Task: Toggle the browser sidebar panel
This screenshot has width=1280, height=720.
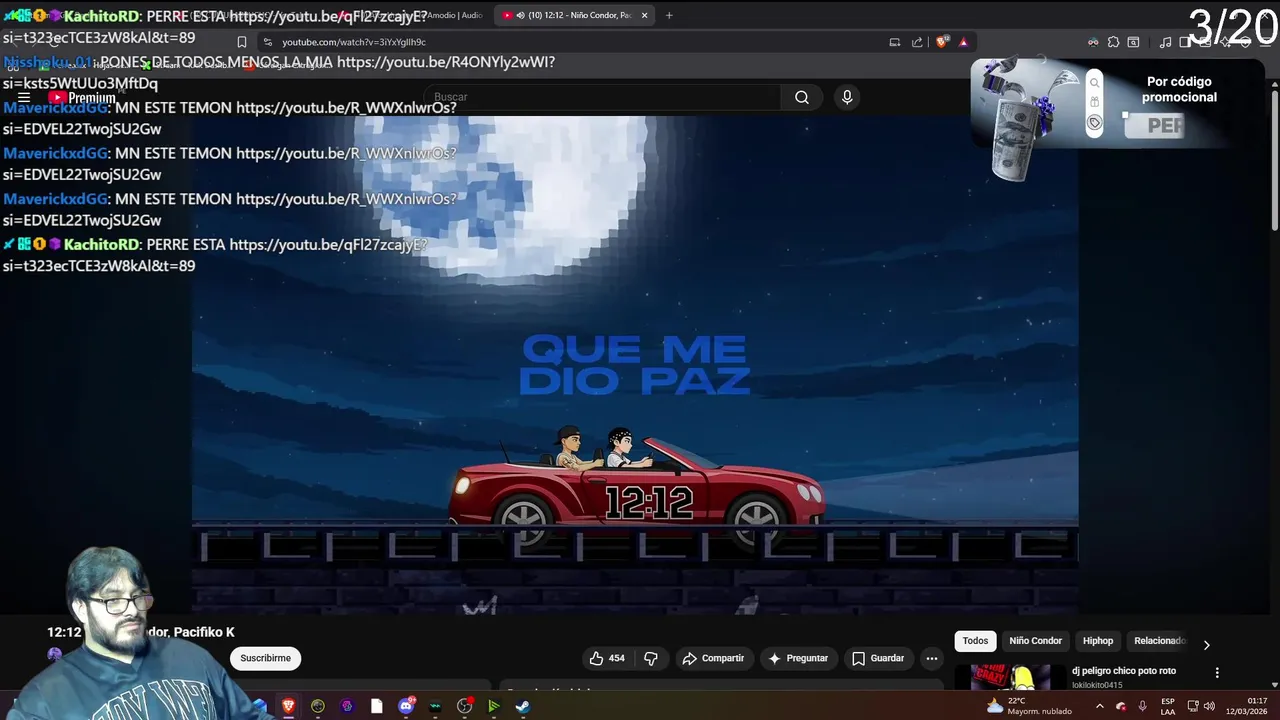Action: 1185,42
